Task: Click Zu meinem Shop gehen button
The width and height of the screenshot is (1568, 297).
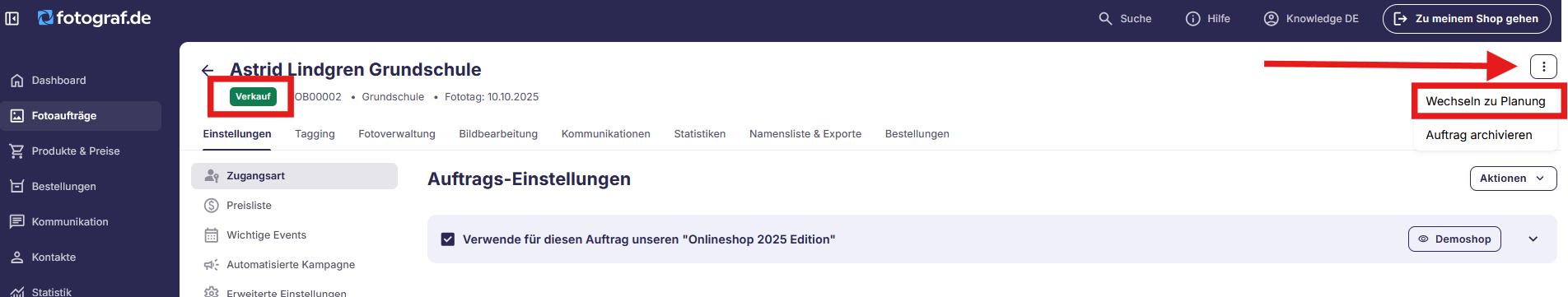Action: coord(1467,18)
